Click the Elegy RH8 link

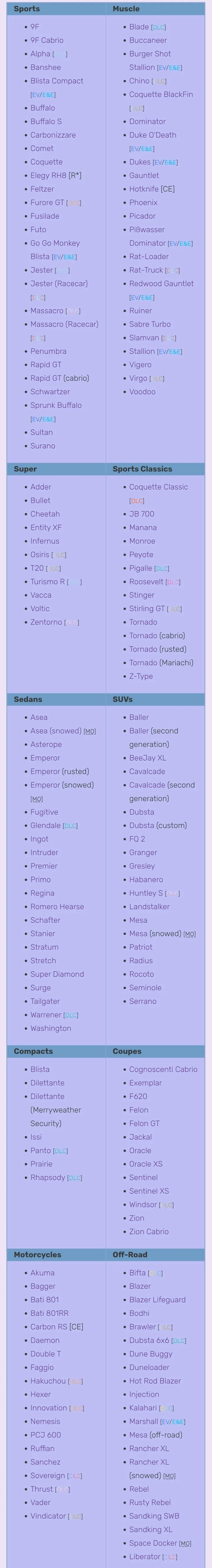click(x=48, y=175)
